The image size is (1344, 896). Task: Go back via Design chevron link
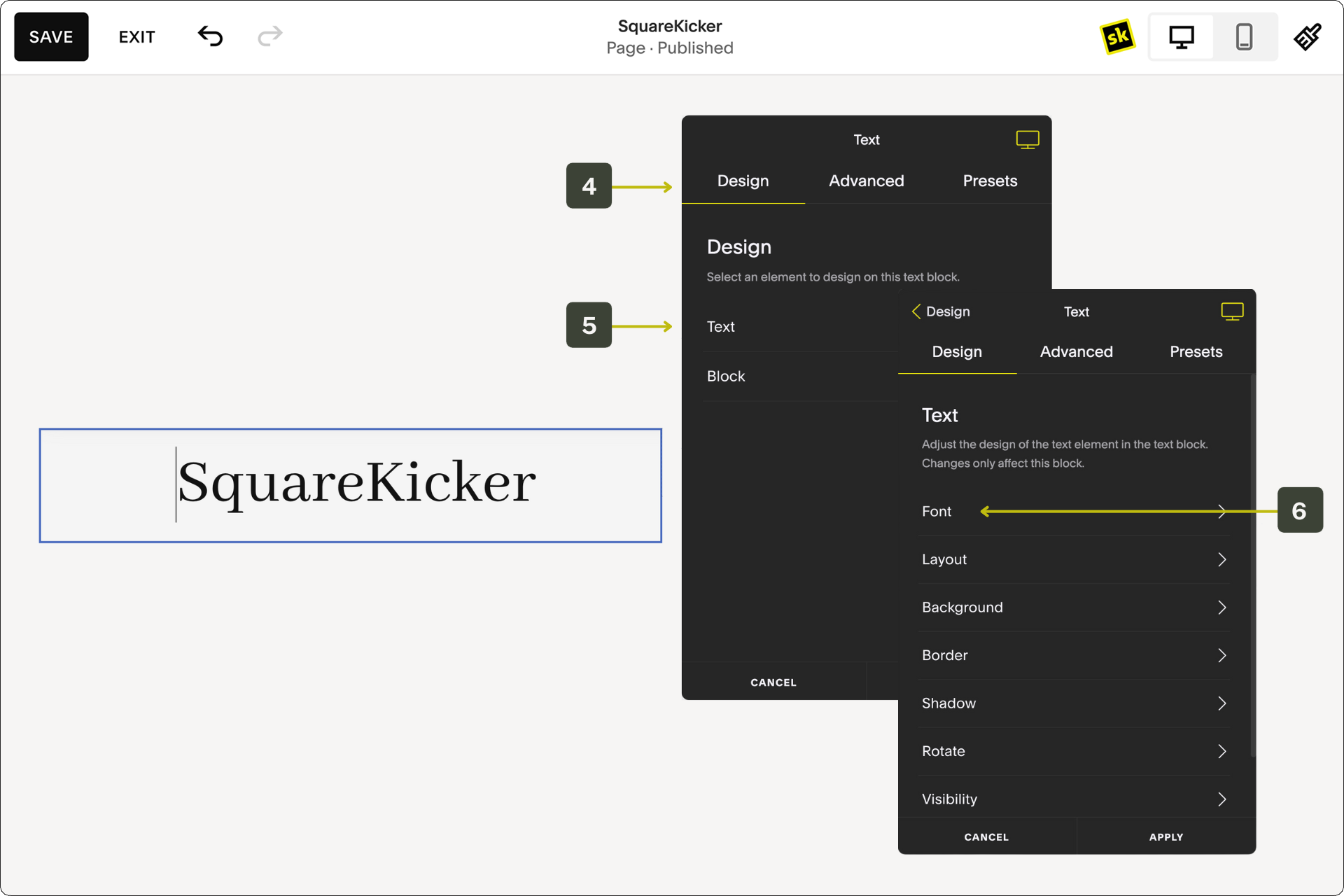click(941, 311)
